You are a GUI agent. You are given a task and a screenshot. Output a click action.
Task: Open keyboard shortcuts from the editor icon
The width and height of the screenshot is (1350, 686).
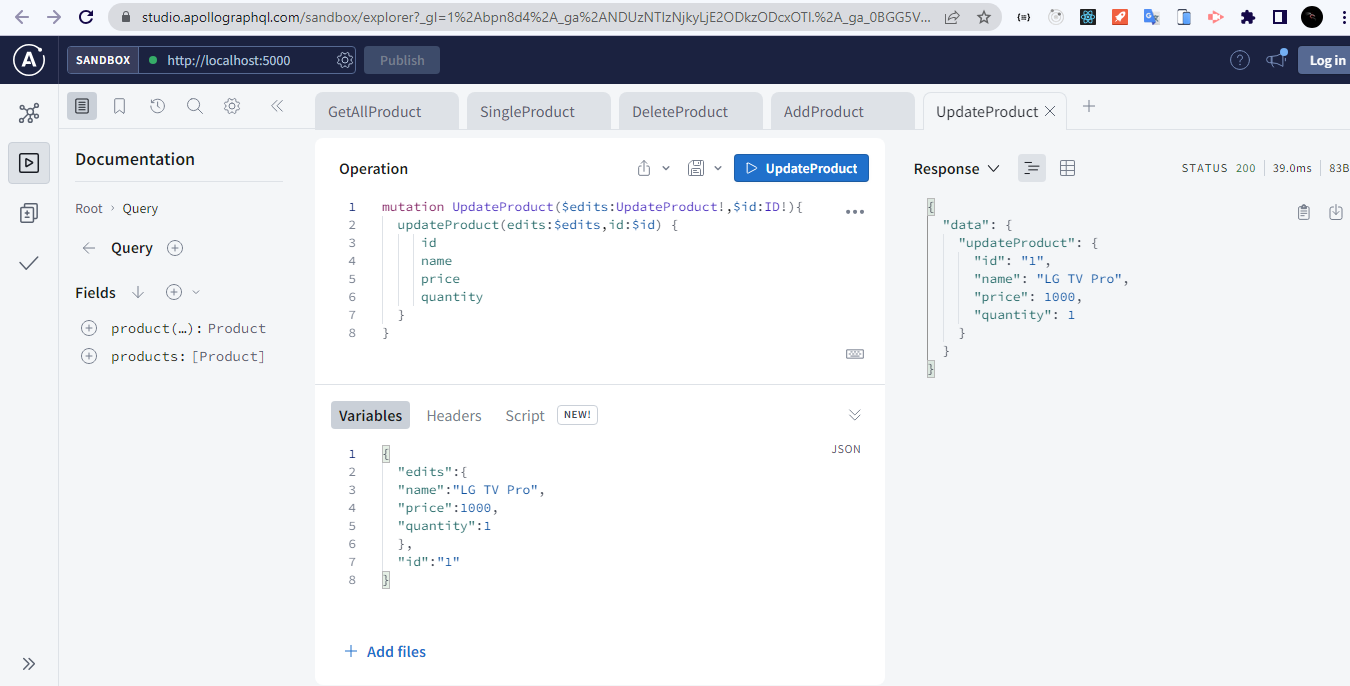[x=855, y=353]
